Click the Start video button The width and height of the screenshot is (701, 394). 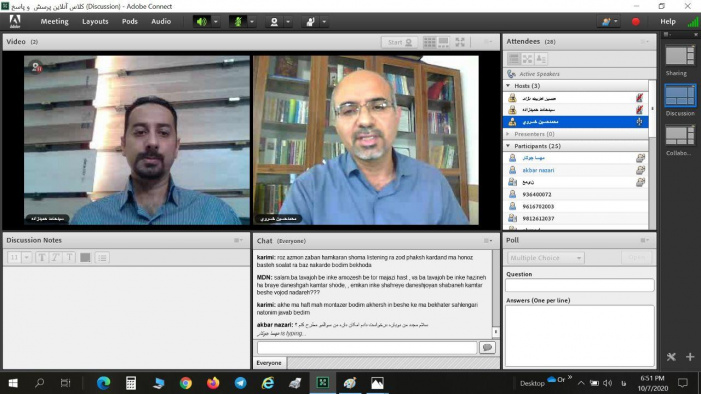(399, 42)
